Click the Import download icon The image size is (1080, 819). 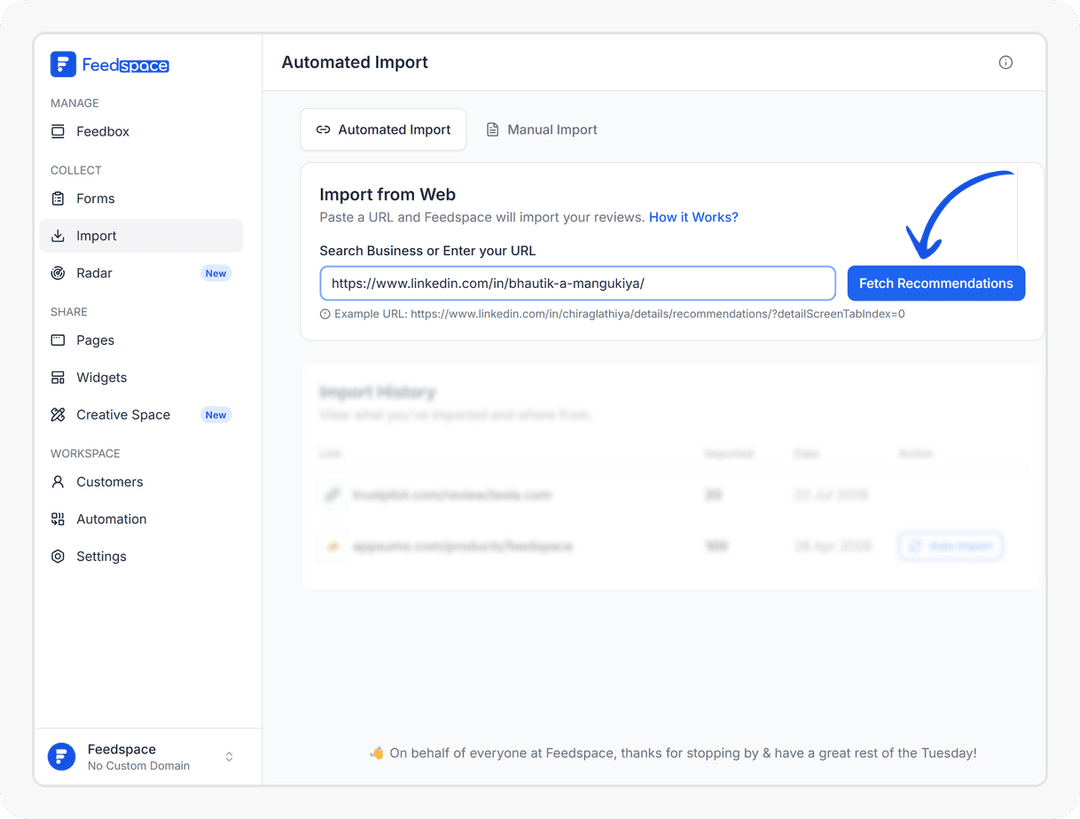coord(58,236)
